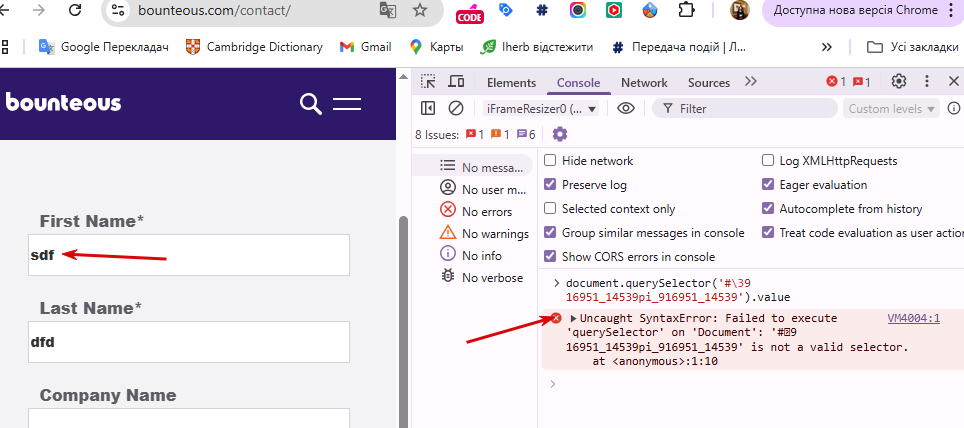Open Chrome three-dot menu
The image size is (964, 428).
pyautogui.click(x=952, y=10)
